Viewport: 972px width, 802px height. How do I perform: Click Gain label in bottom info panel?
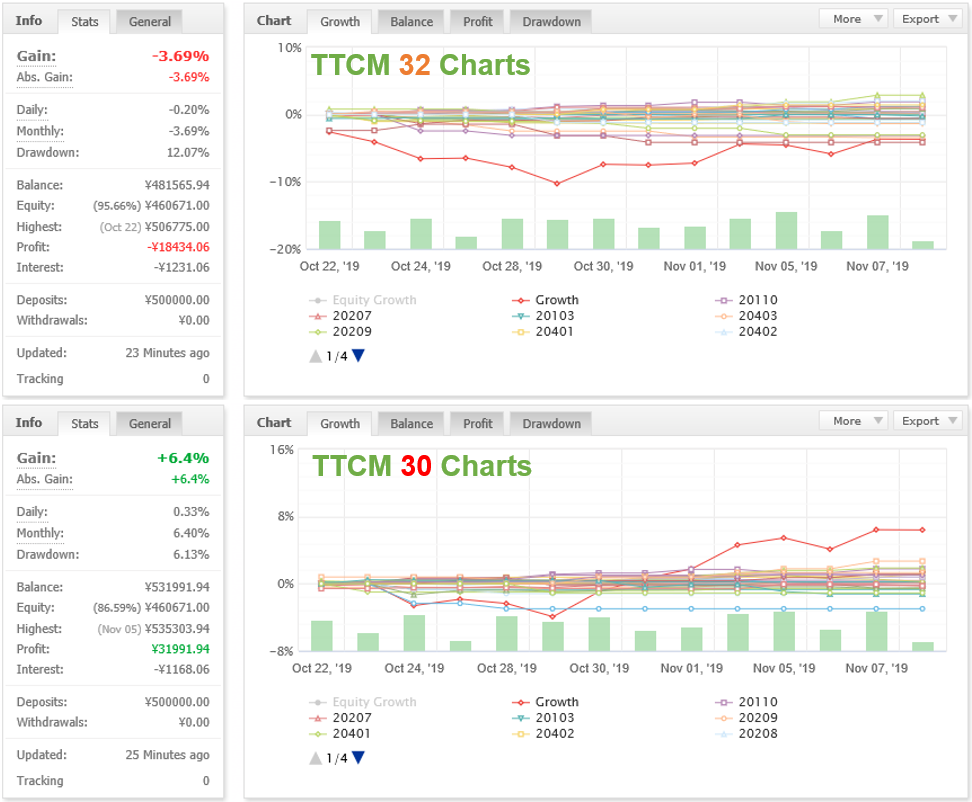[37, 458]
